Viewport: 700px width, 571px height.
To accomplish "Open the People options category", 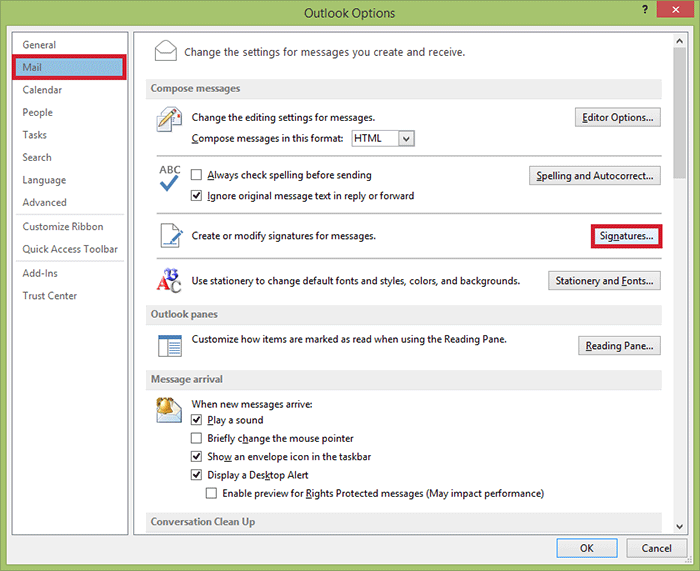I will coord(70,113).
